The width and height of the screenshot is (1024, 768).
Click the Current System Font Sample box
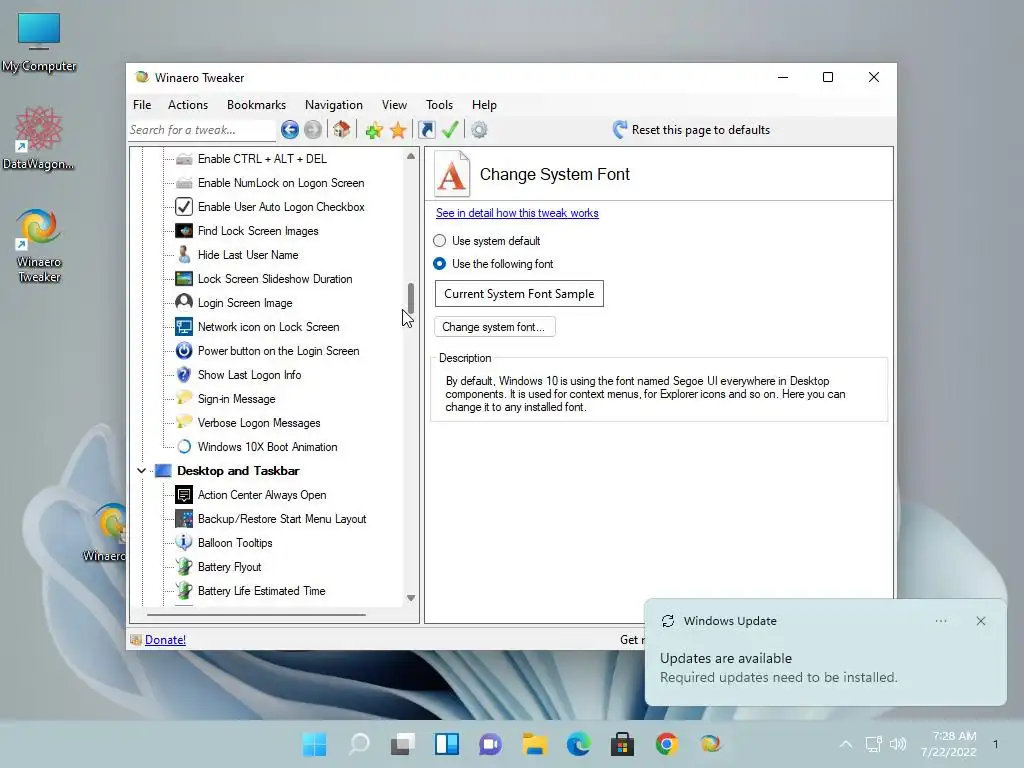point(519,294)
